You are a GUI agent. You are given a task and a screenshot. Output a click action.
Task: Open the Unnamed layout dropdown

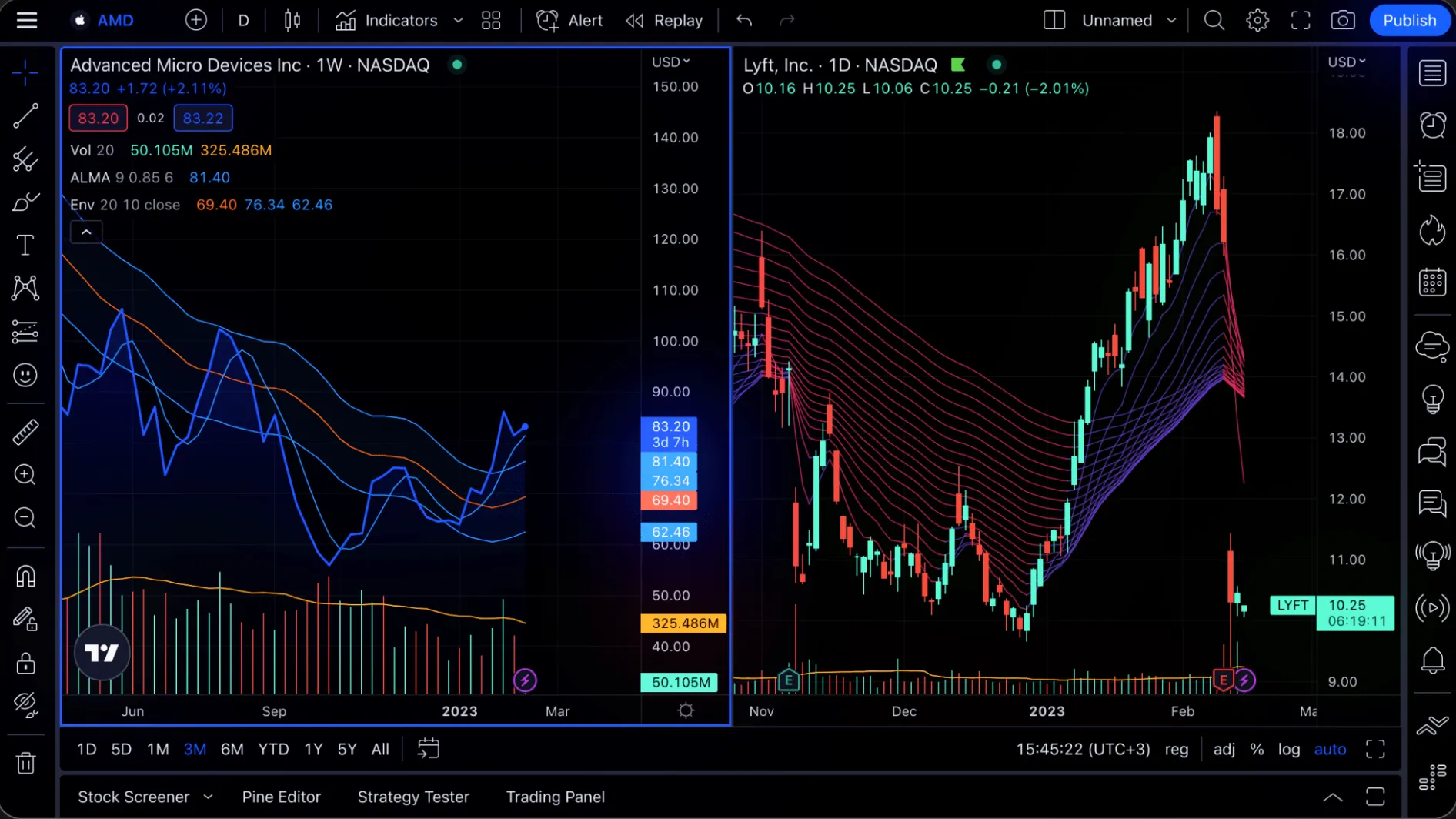[x=1130, y=21]
